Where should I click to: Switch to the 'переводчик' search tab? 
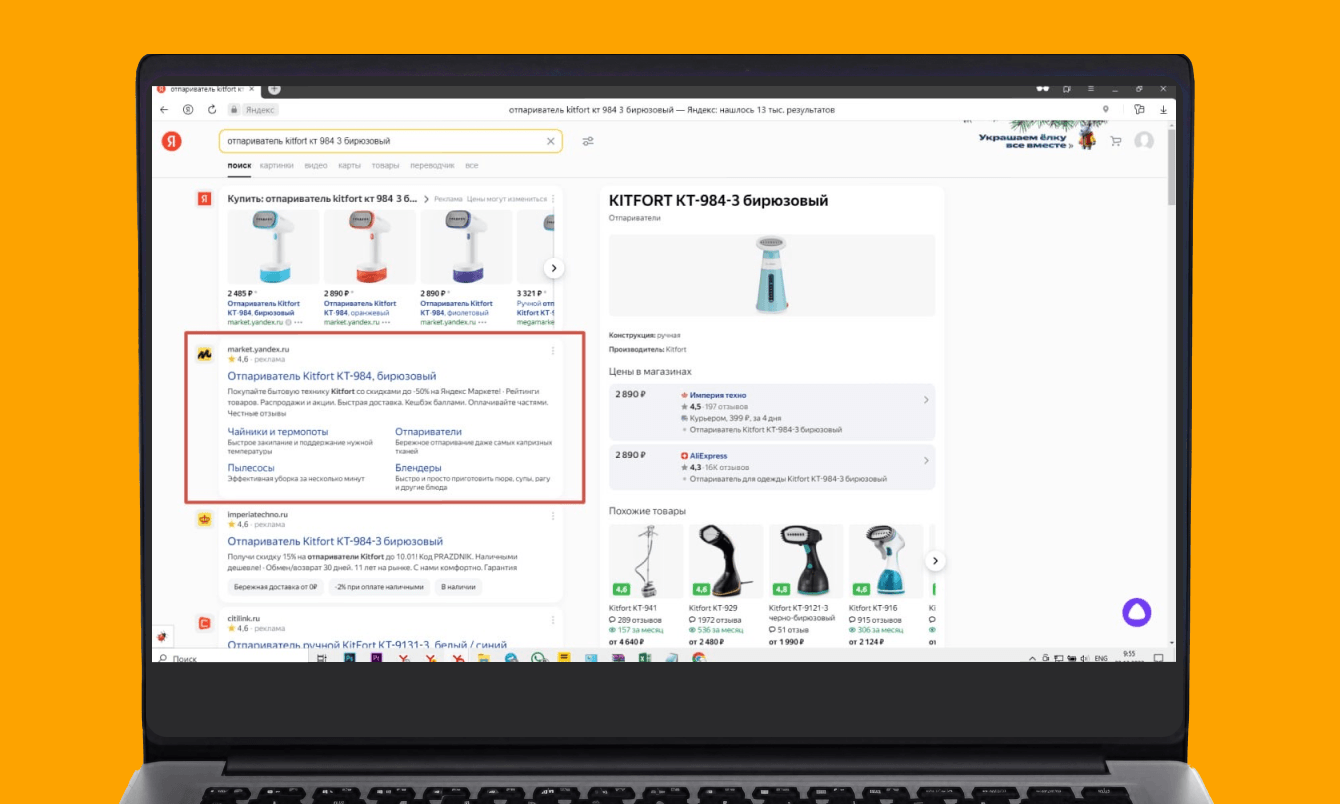(x=432, y=165)
